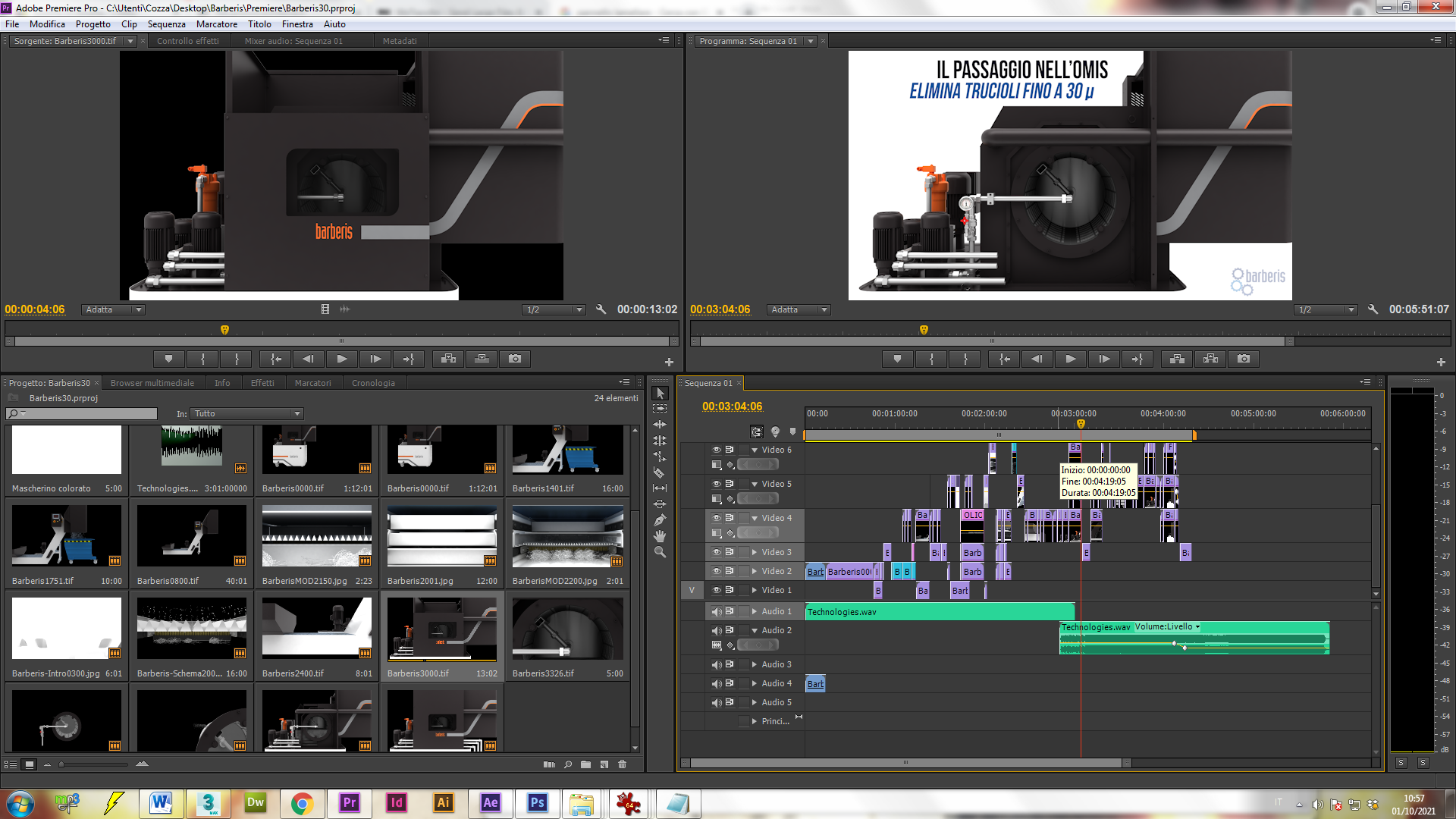Play the Program monitor sequence
The height and width of the screenshot is (819, 1456).
[x=1070, y=359]
